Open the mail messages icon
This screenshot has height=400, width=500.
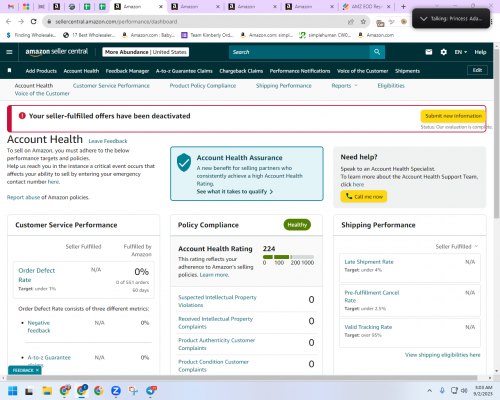tap(429, 52)
